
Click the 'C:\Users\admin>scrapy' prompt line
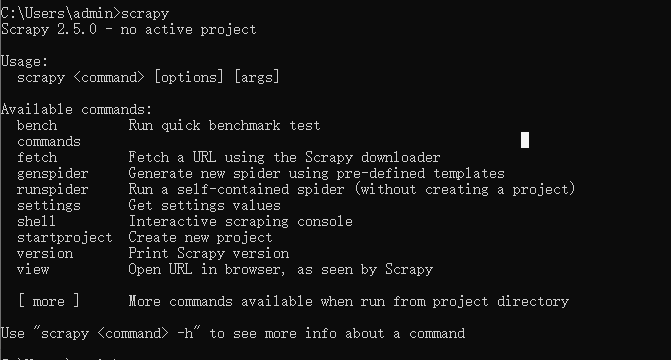point(85,14)
